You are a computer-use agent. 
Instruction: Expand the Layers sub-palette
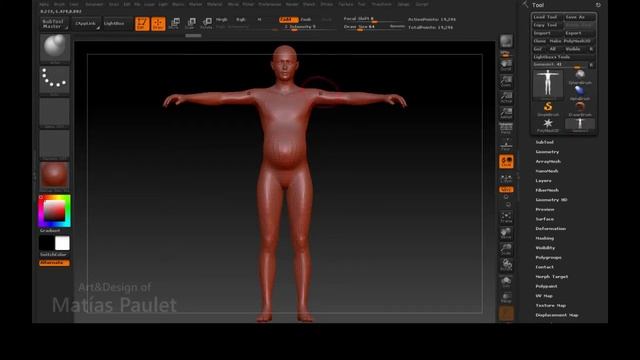(544, 180)
